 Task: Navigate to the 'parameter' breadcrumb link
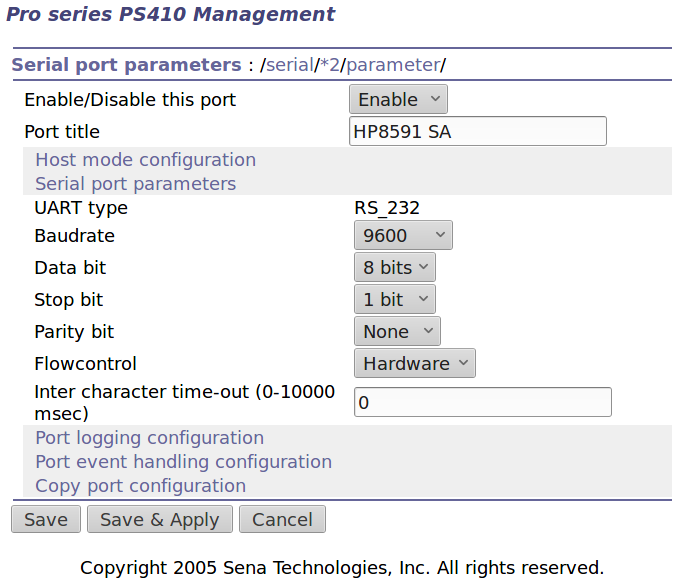pyautogui.click(x=393, y=65)
